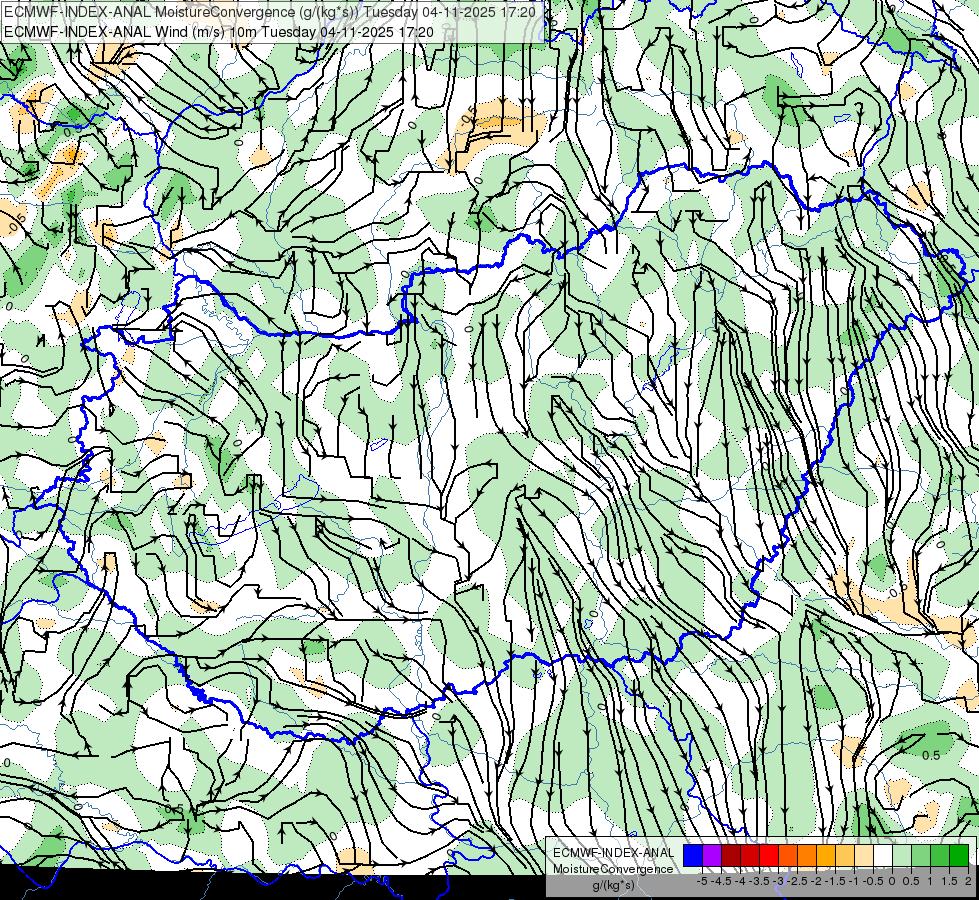Screen dimensions: 979x900
Task: Click the legend label ECMWF-INDEX-ANAL
Action: [614, 853]
